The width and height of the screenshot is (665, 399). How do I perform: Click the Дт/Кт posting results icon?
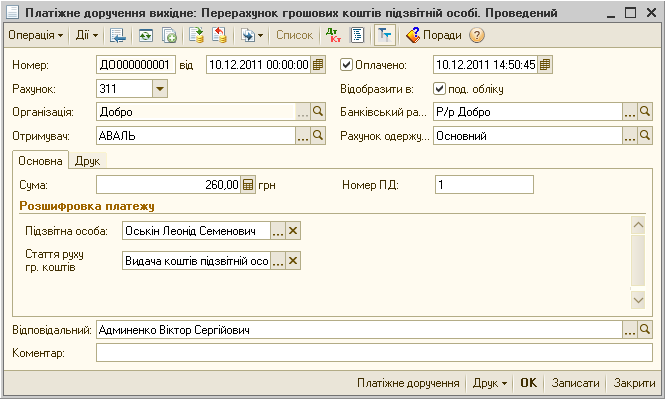(x=333, y=35)
